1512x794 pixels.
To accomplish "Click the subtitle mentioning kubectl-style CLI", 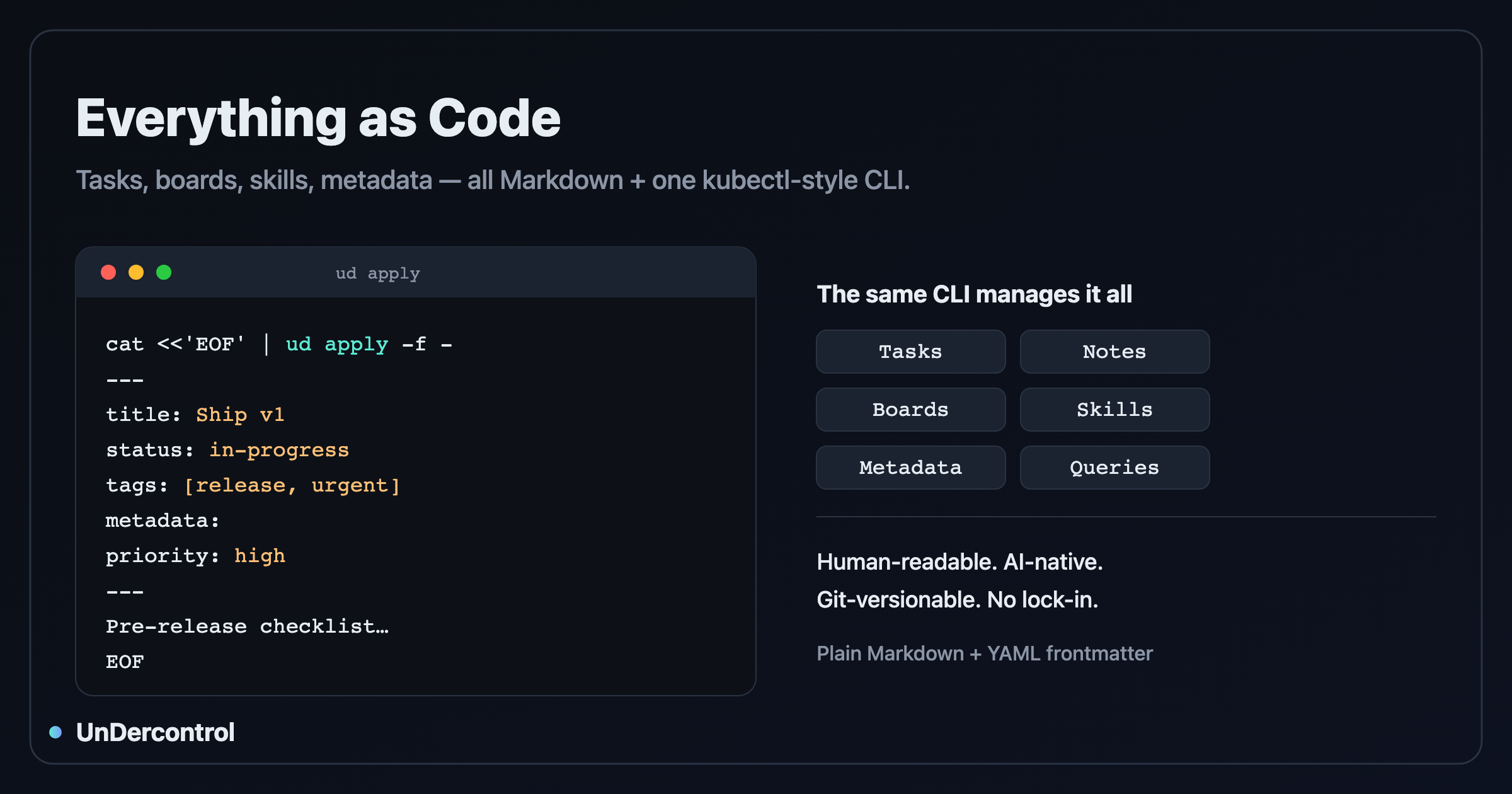I will (x=493, y=180).
